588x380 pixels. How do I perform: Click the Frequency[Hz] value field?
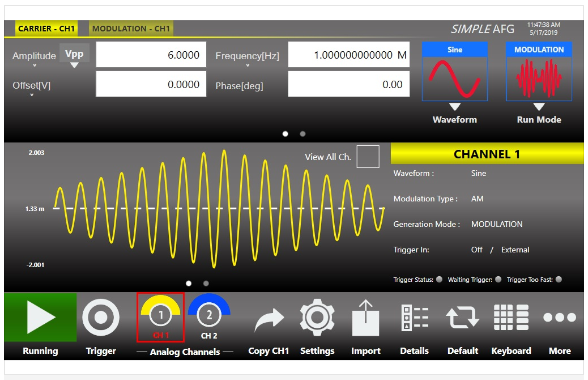click(349, 55)
